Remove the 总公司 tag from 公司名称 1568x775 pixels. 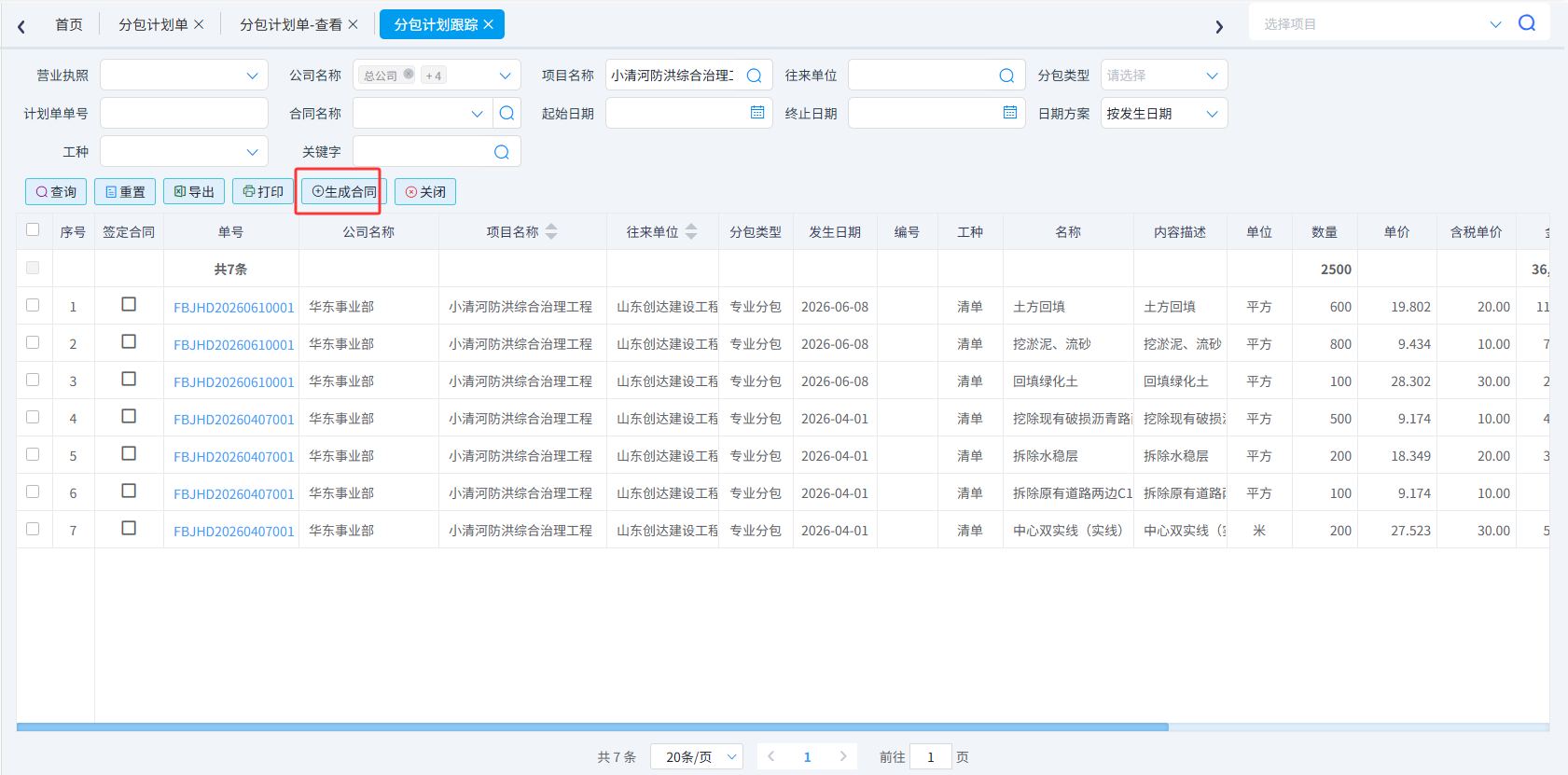(x=409, y=75)
